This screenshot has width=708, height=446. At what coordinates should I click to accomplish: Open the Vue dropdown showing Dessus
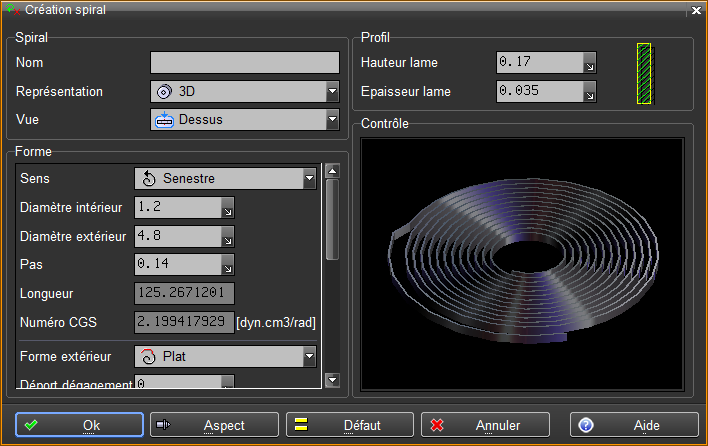coord(245,120)
